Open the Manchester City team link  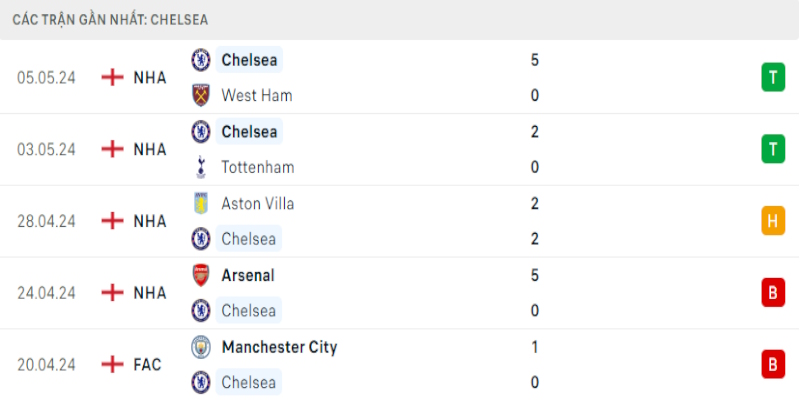(x=279, y=347)
